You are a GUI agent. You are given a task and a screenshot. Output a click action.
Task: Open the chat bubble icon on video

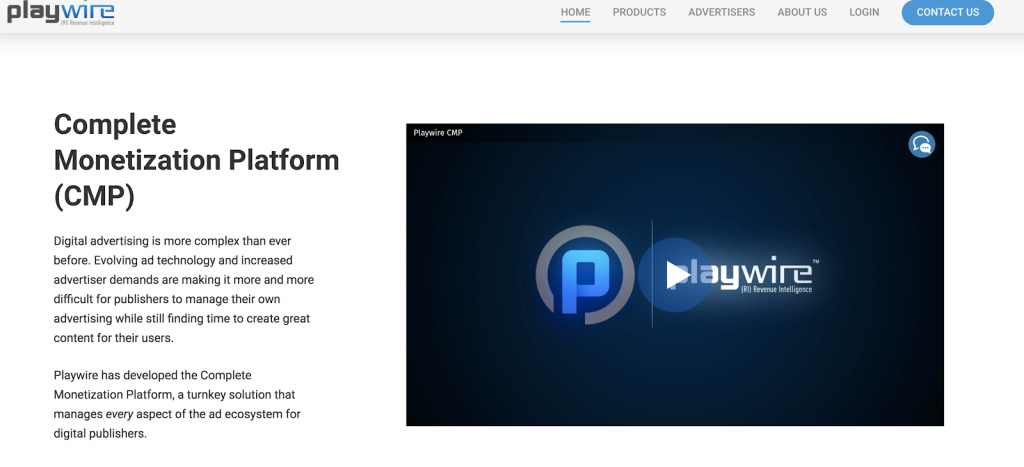(x=921, y=144)
